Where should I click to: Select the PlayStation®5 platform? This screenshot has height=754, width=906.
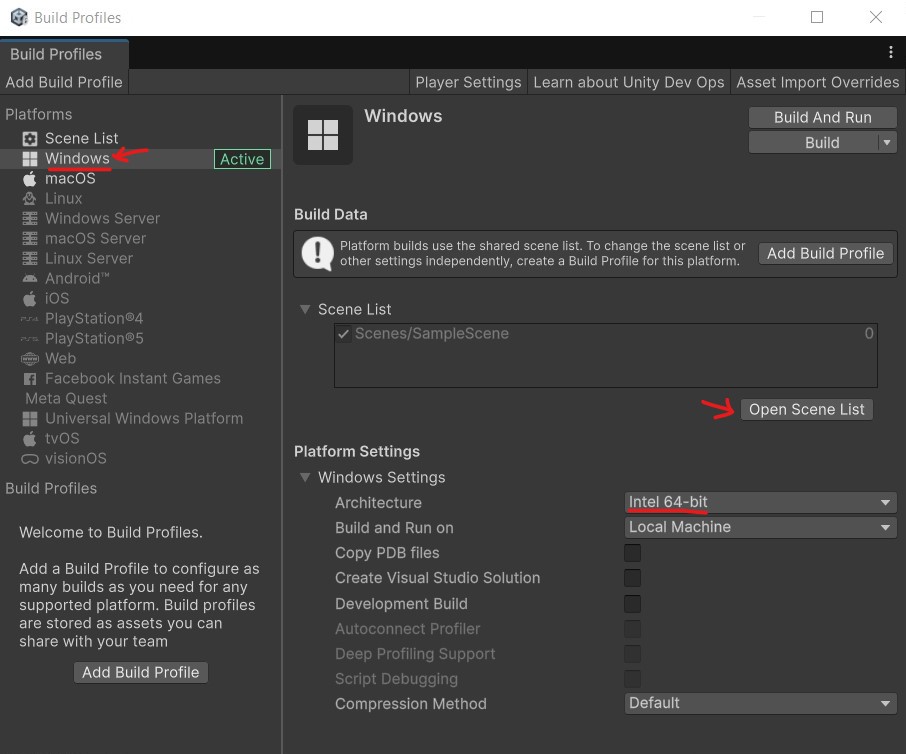click(140, 339)
